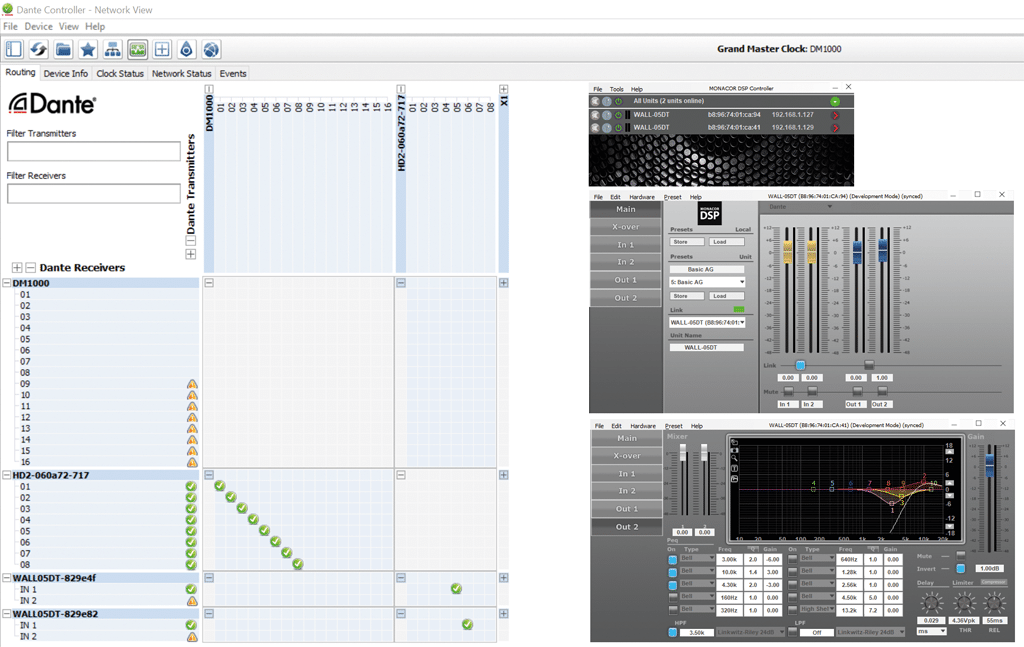Viewport: 1024px width, 647px height.
Task: Click the save disk icon in EQ graph
Action: coord(734,479)
